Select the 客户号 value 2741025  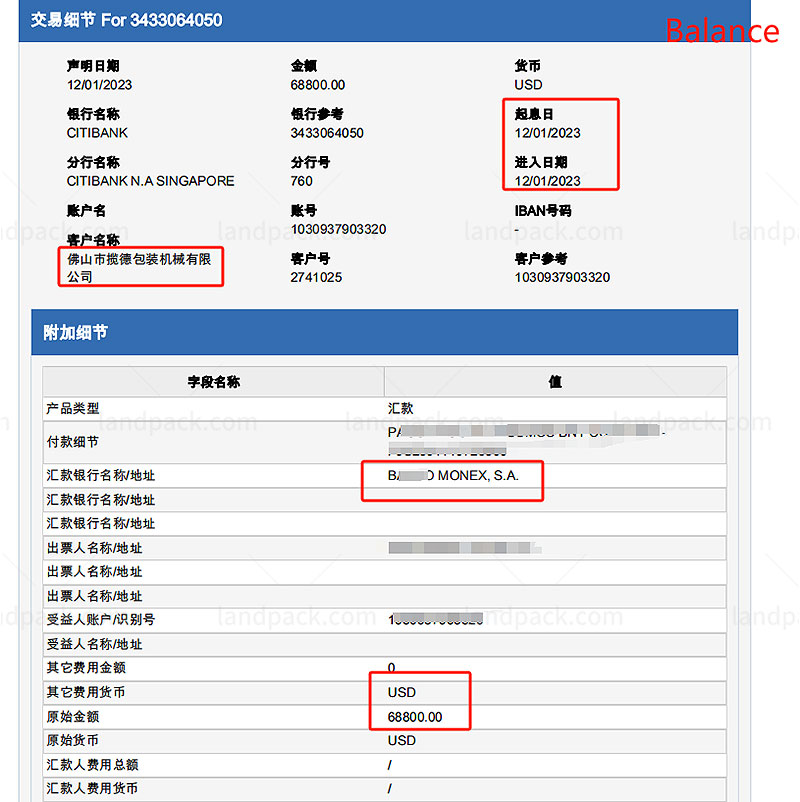[316, 277]
